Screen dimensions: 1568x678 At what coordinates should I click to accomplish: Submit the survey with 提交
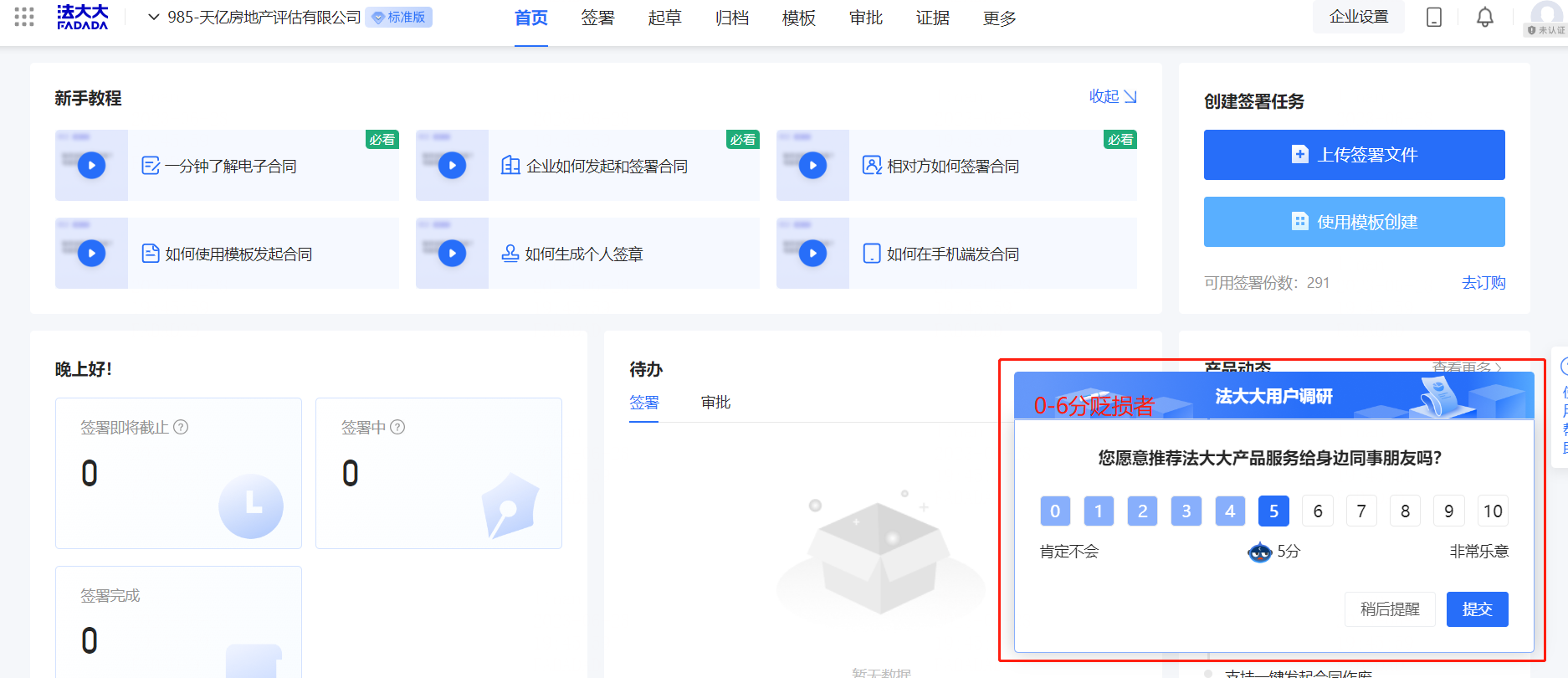tap(1478, 609)
